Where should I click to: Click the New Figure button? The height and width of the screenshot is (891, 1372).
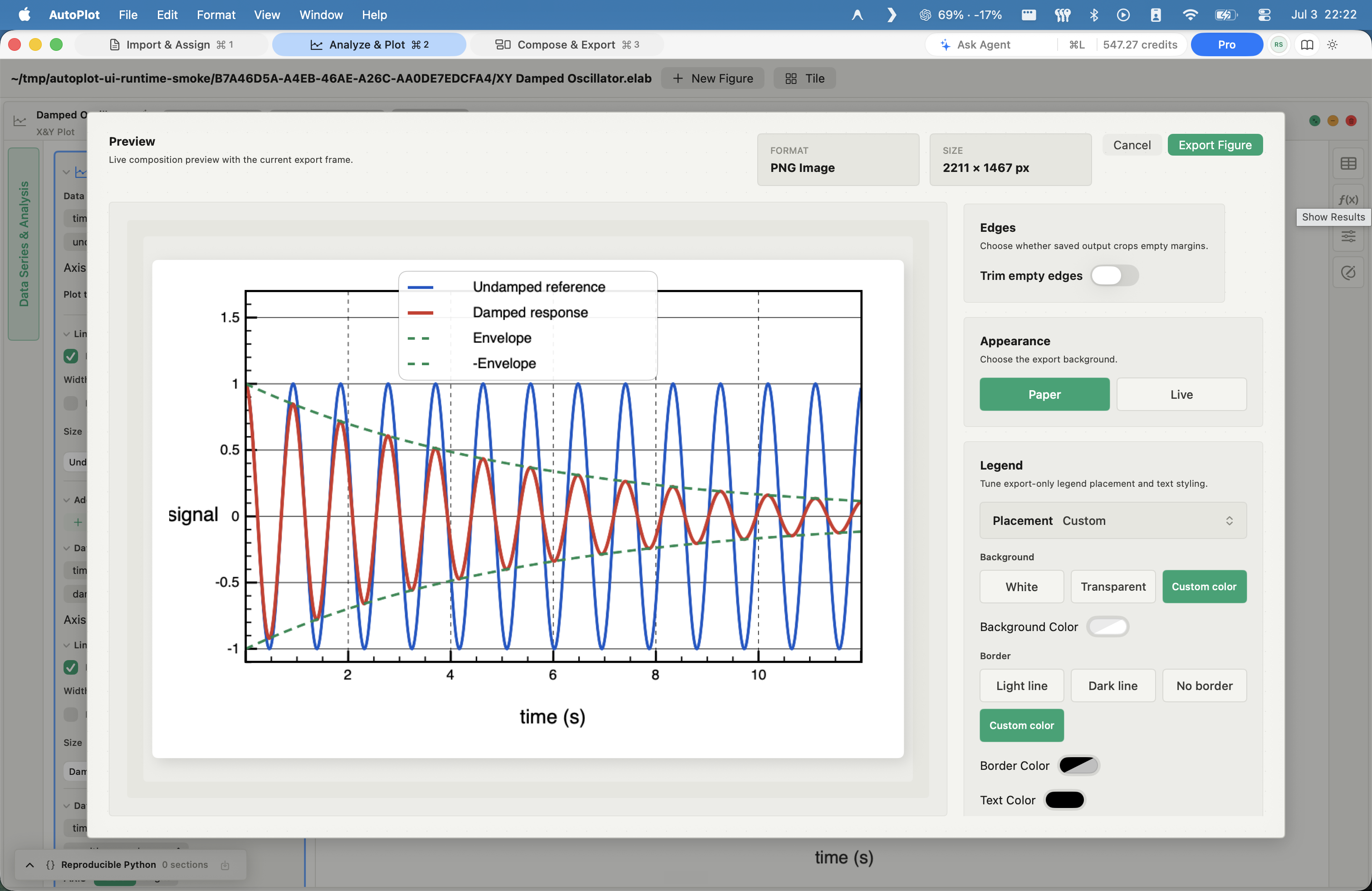click(712, 78)
